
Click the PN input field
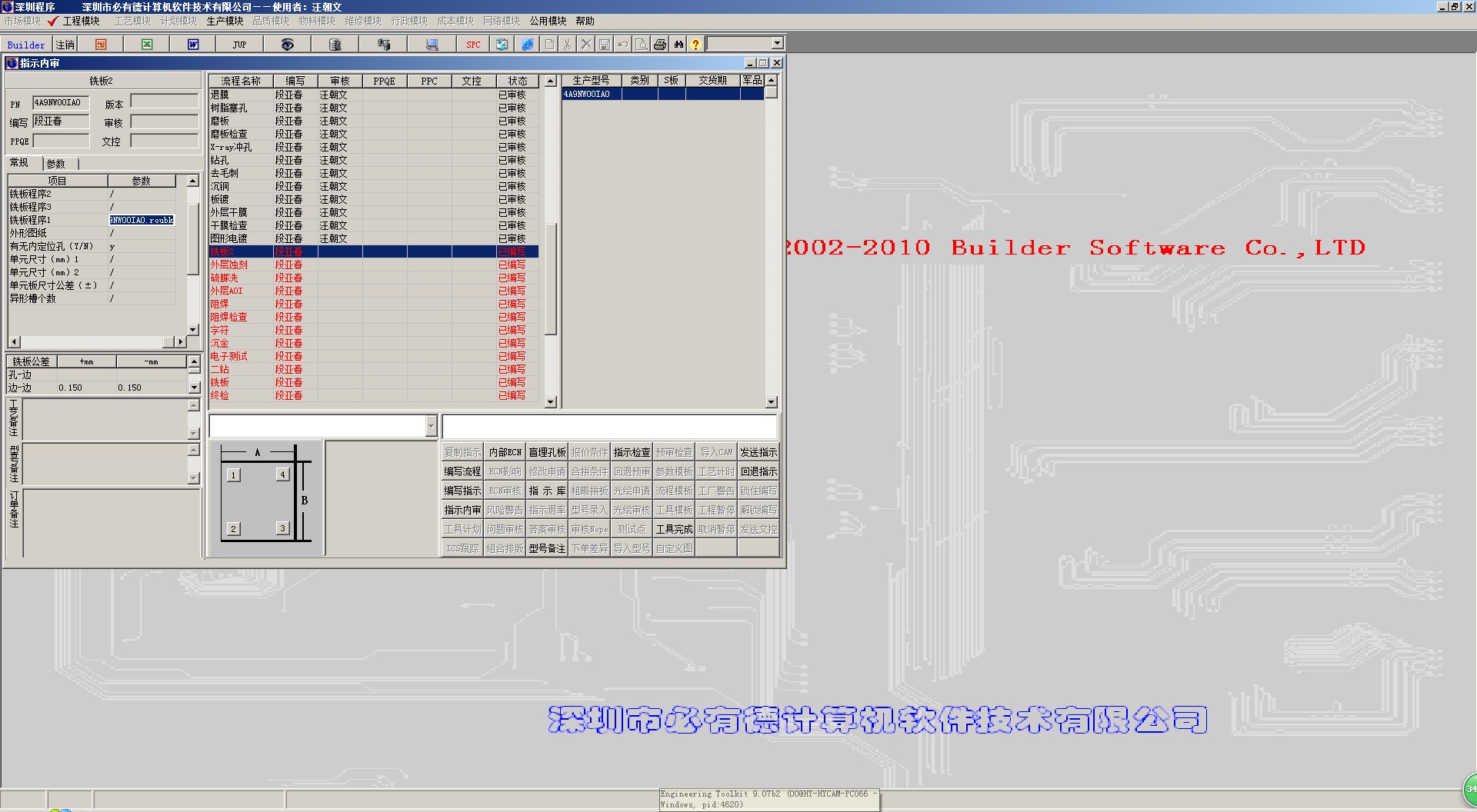point(61,103)
